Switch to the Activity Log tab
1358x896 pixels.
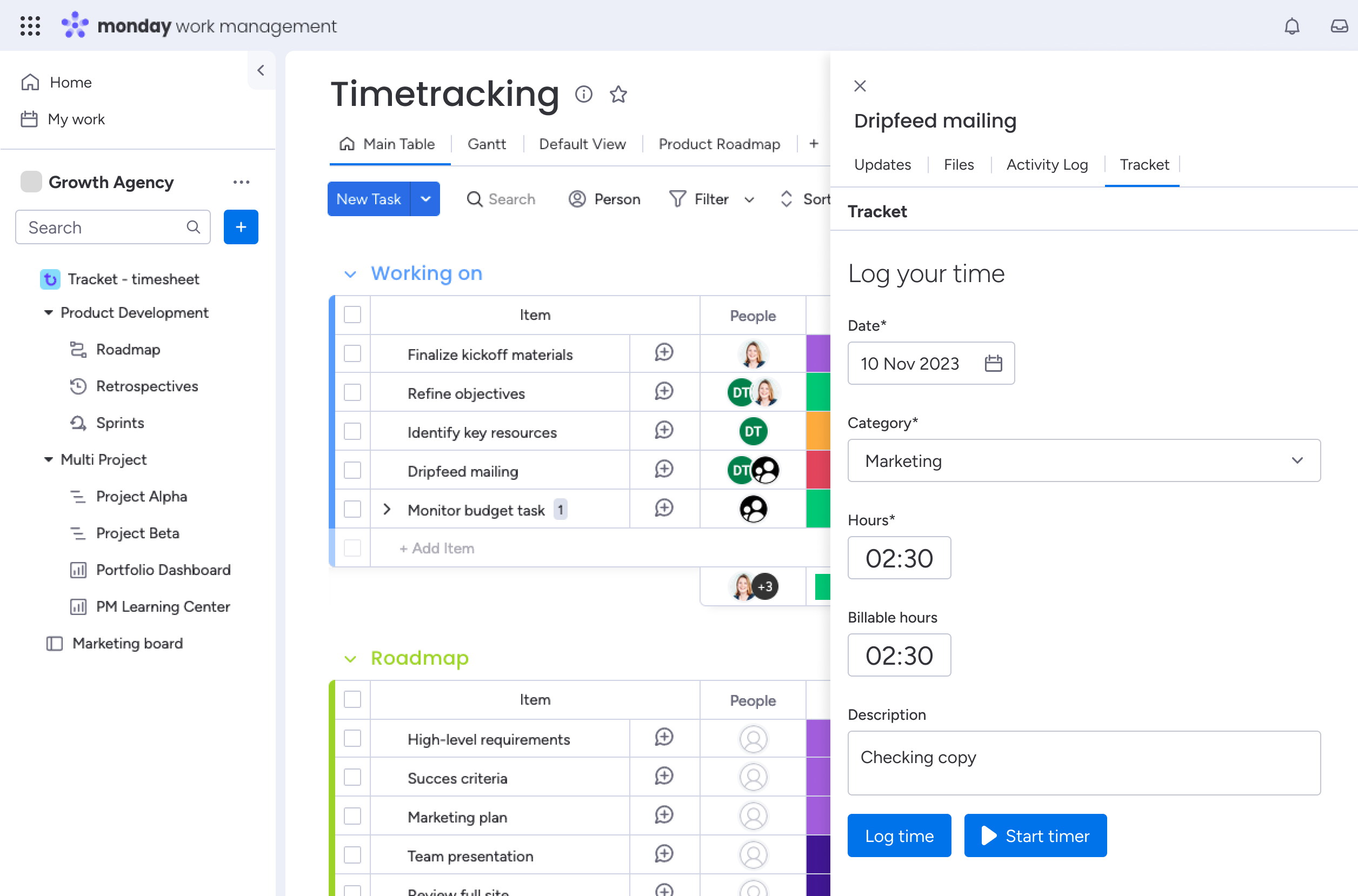[x=1047, y=165]
